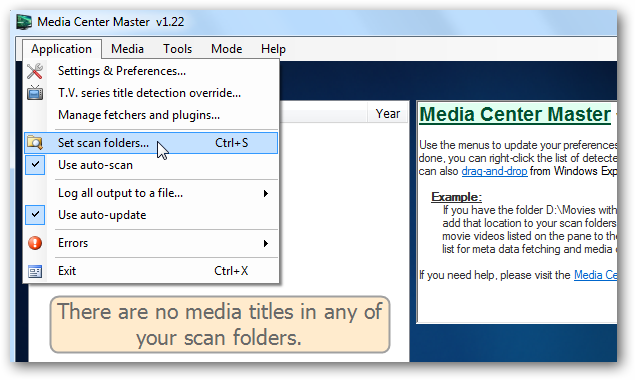
Task: Open the Media Center Master heading link
Action: 515,114
